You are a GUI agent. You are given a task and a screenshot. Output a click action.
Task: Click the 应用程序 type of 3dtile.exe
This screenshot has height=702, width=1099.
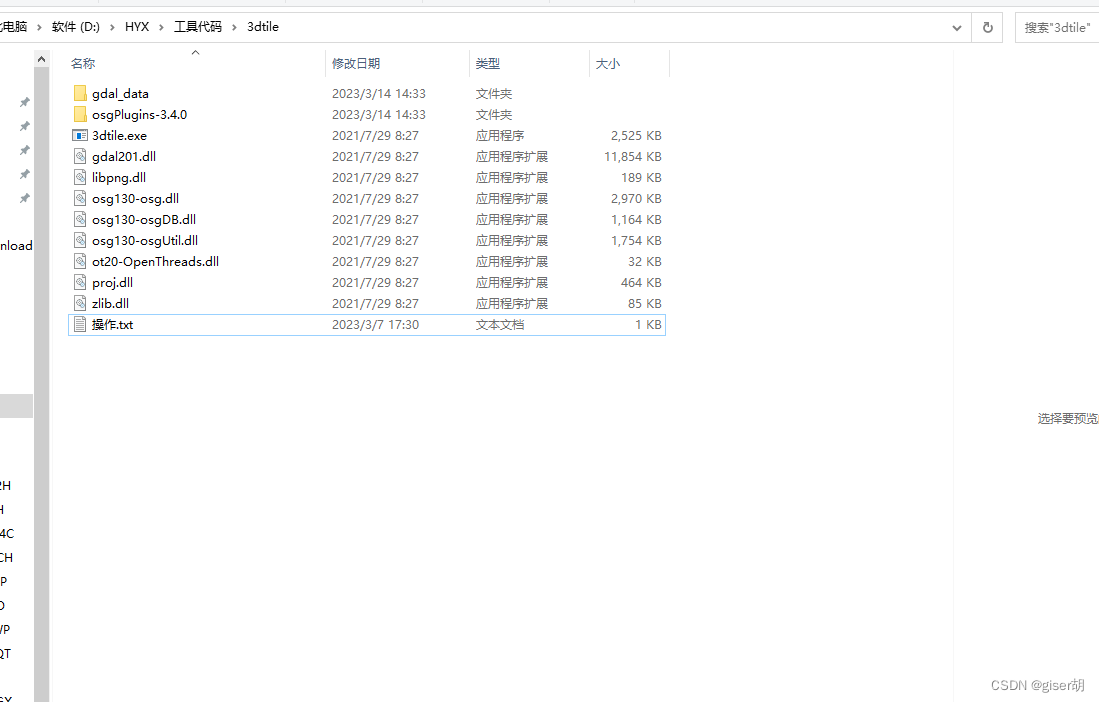click(x=500, y=135)
